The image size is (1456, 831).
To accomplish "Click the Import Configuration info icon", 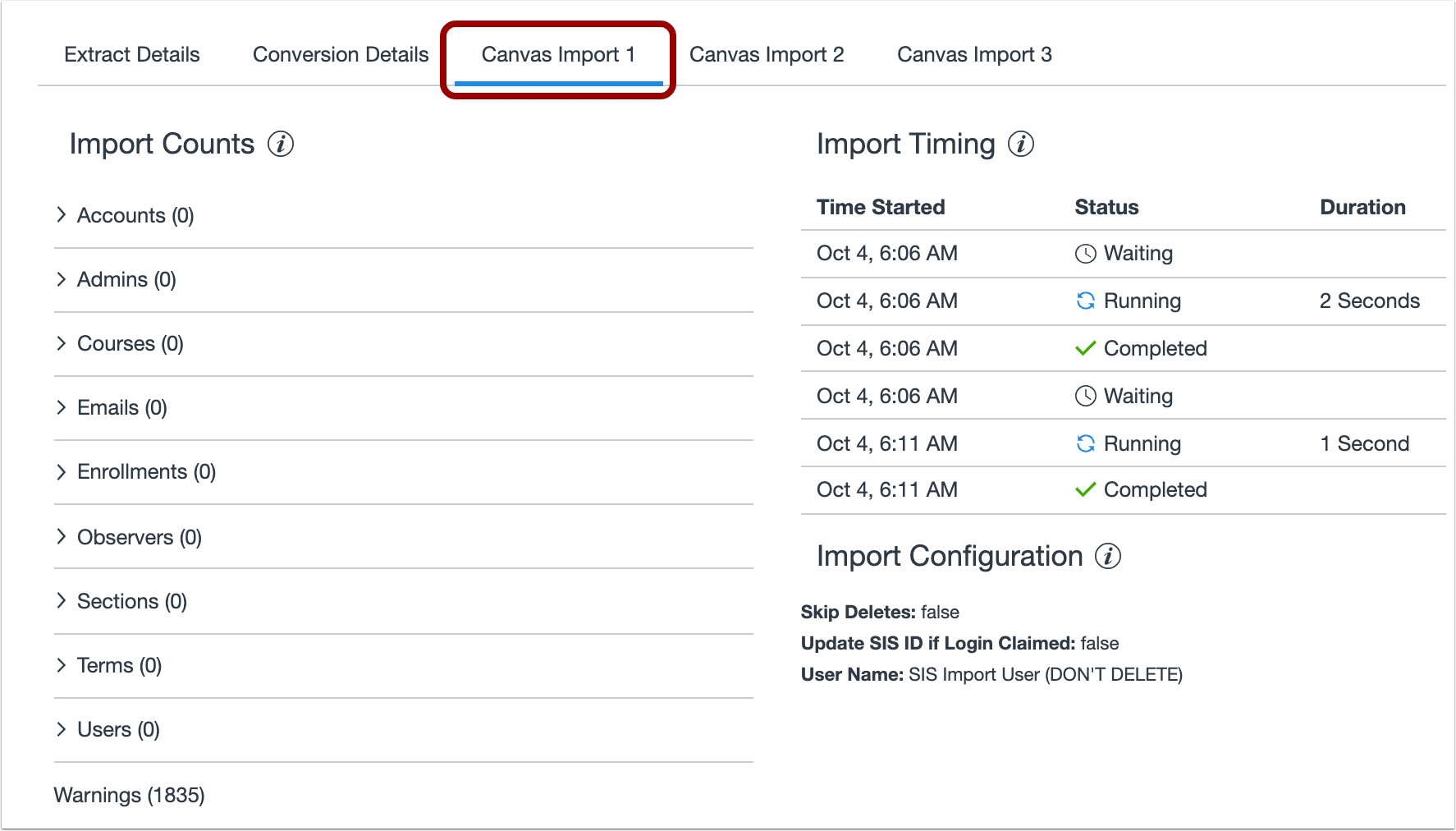I will click(x=1108, y=557).
